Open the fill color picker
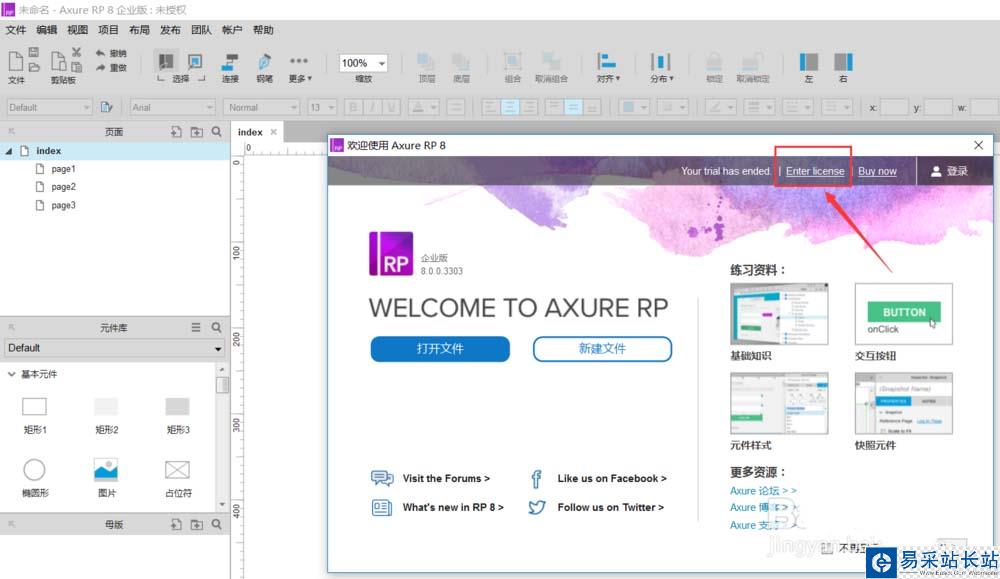The width and height of the screenshot is (1000, 579). (x=634, y=107)
